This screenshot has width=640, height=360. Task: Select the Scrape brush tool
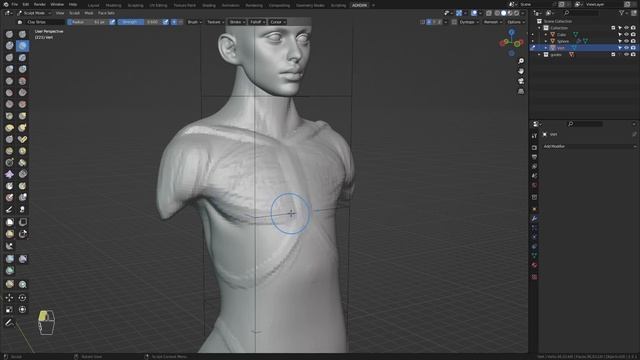click(9, 104)
